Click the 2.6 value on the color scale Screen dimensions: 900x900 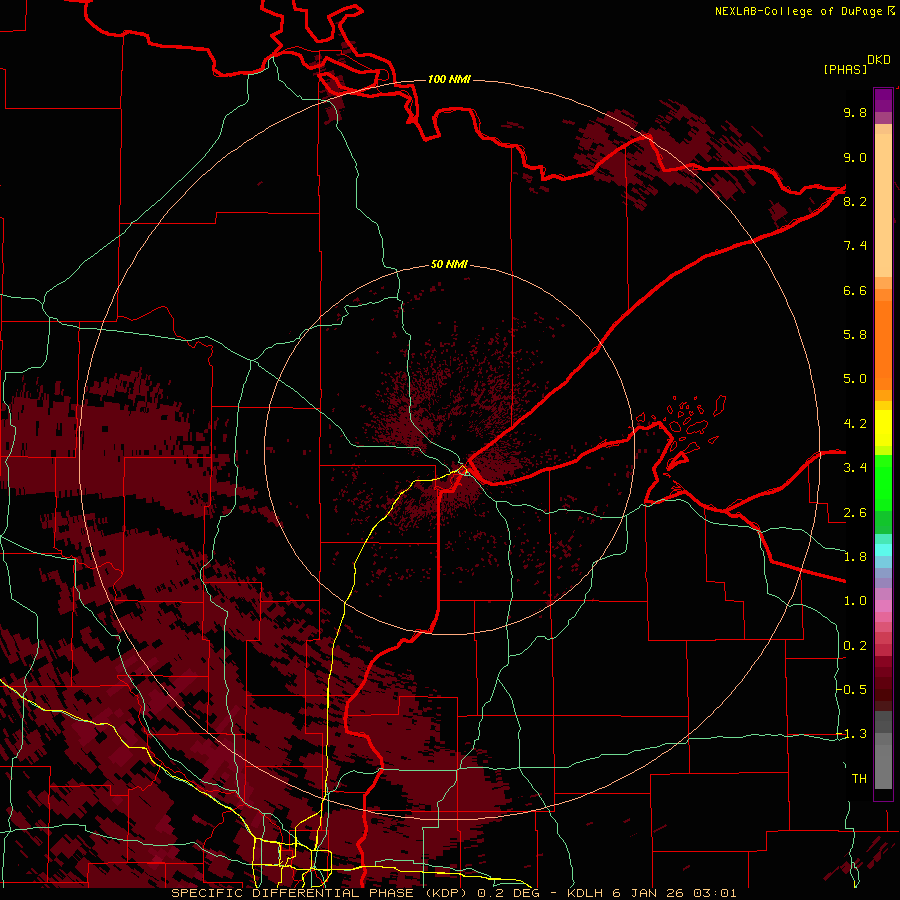[855, 513]
